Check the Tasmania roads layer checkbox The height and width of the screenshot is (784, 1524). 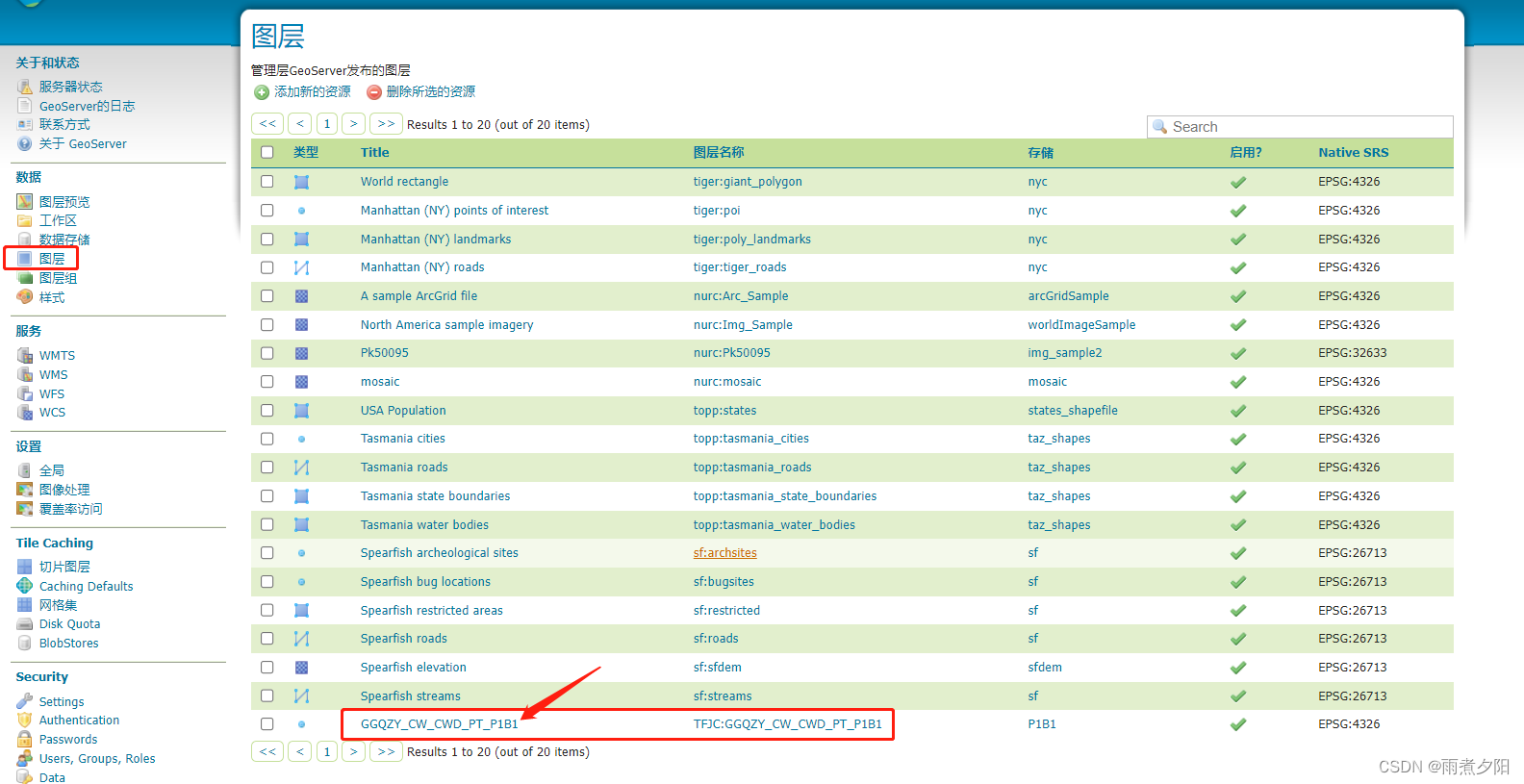click(x=267, y=467)
